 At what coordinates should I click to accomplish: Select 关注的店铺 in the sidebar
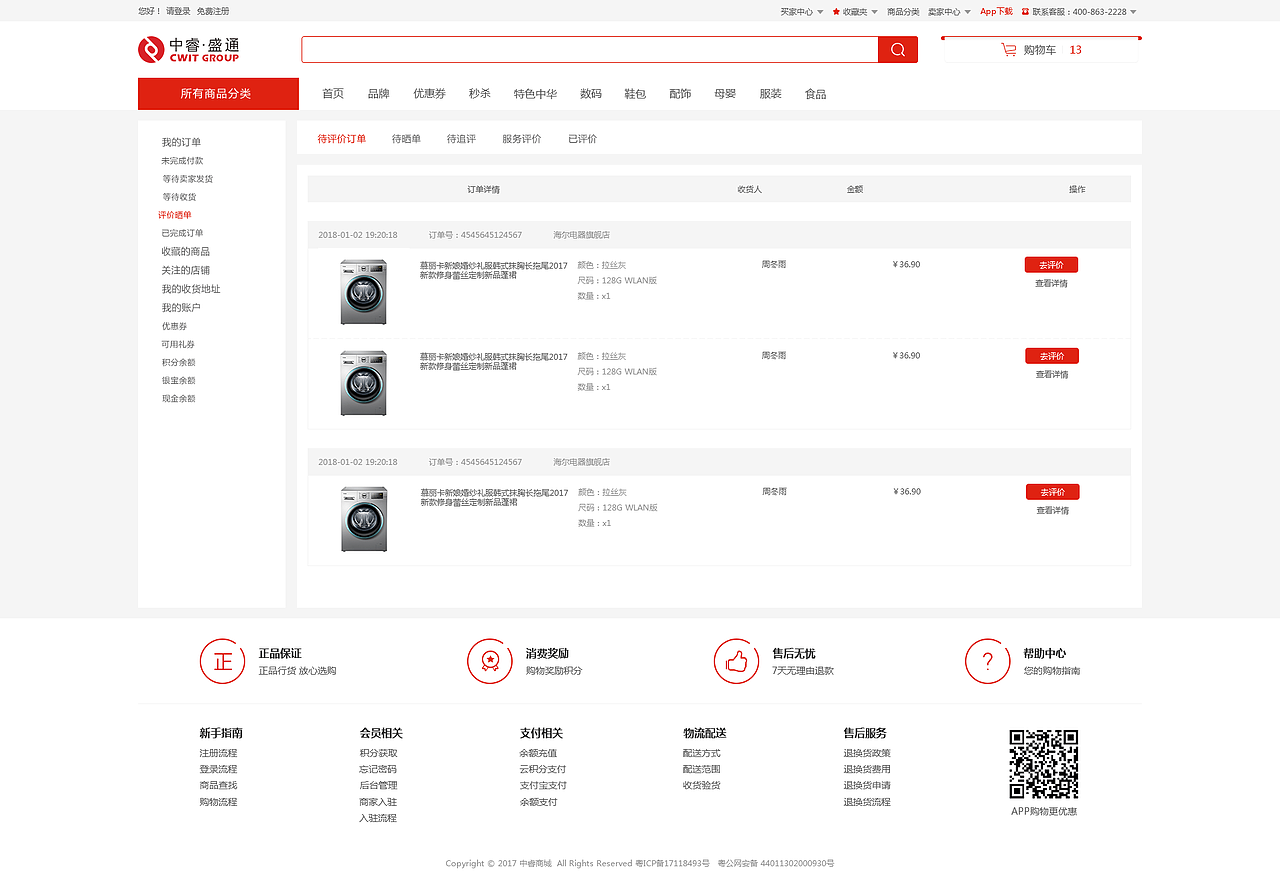click(x=186, y=270)
